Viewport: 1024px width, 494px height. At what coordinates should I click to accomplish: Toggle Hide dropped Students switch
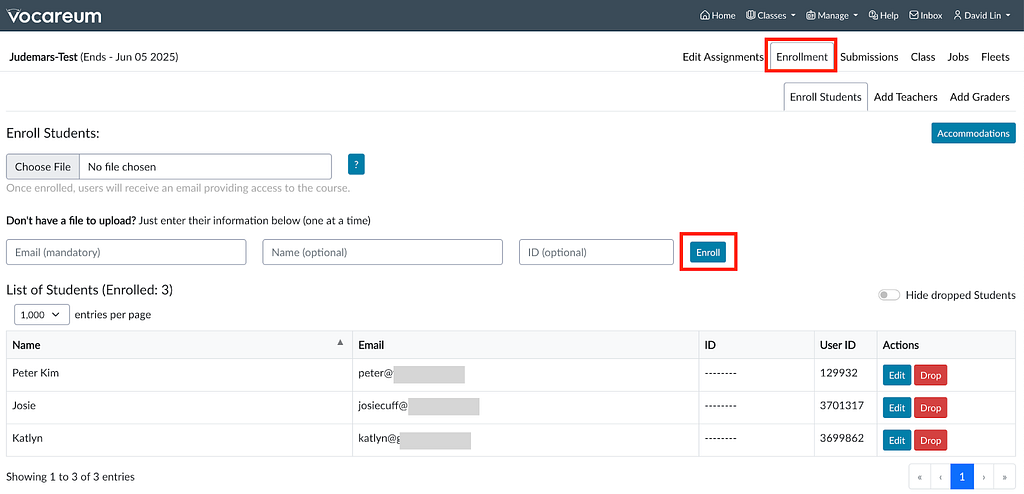[x=889, y=295]
